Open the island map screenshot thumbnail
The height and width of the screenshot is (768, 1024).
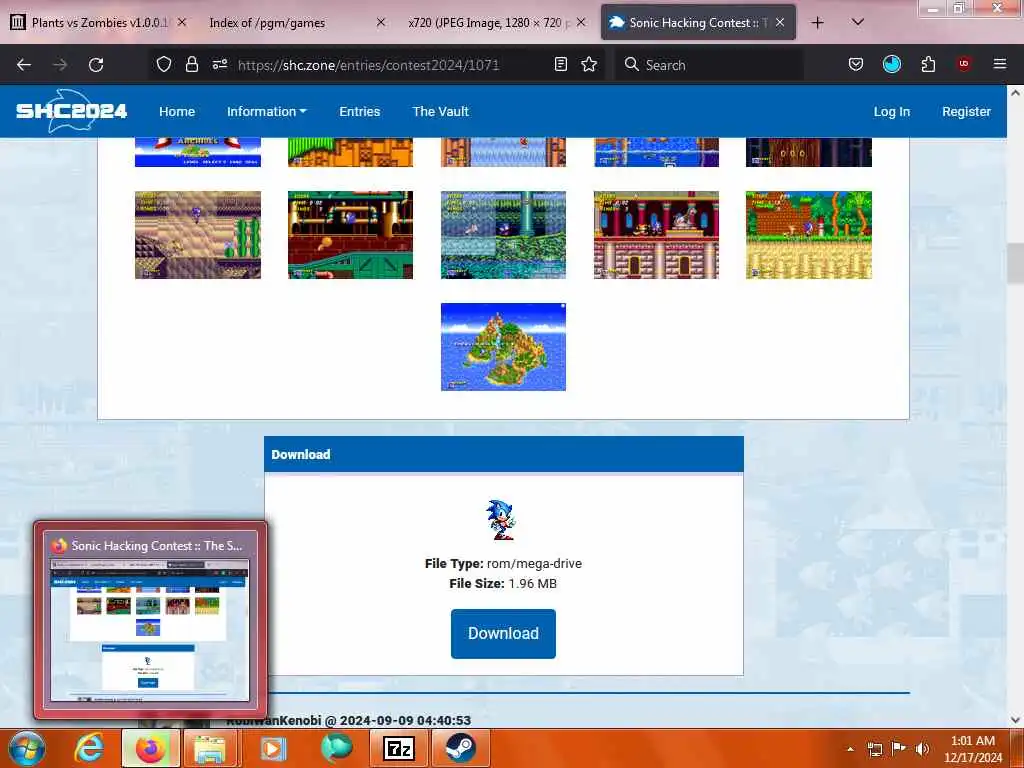[504, 347]
